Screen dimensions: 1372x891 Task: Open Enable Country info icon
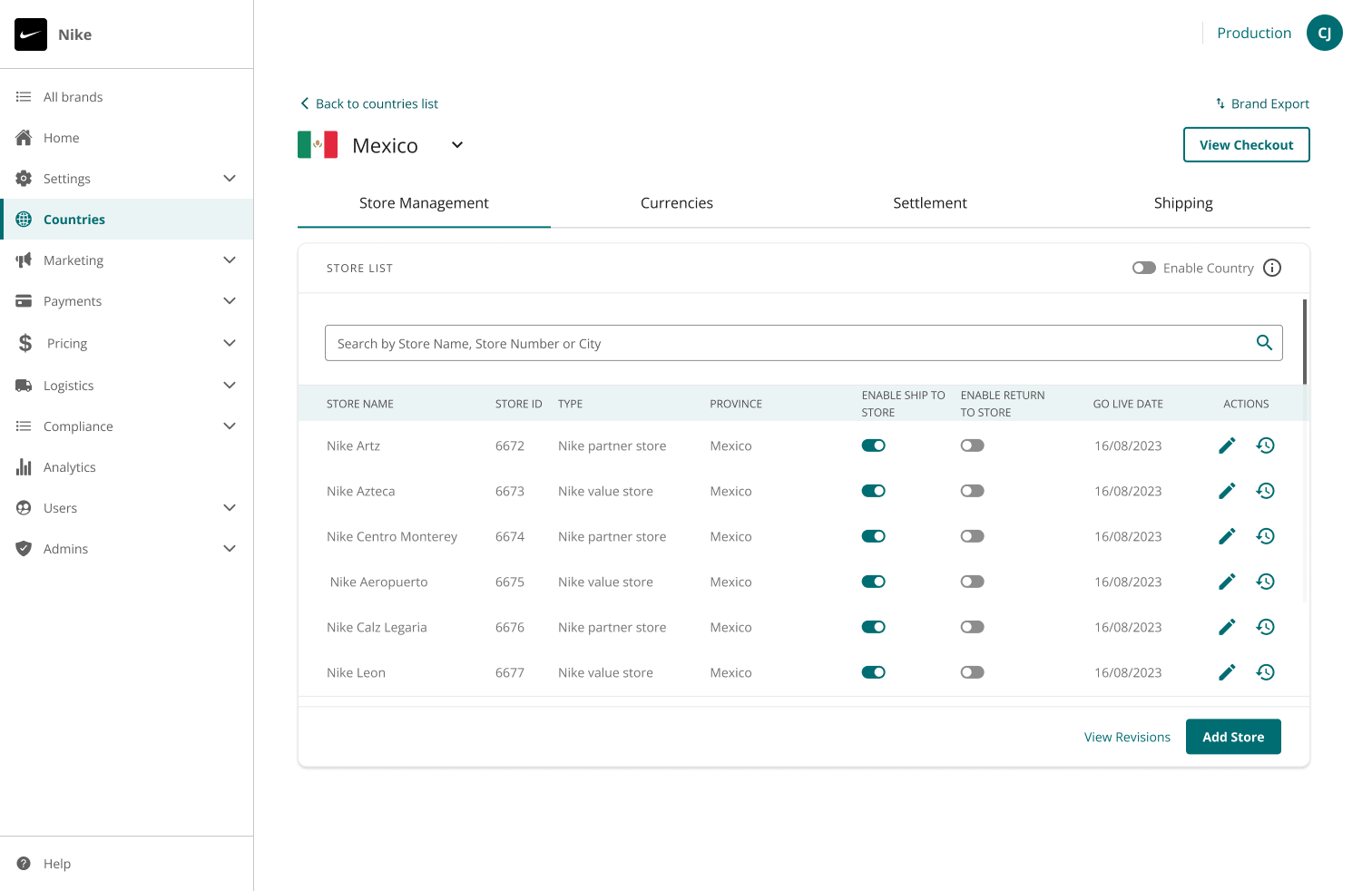pyautogui.click(x=1272, y=268)
